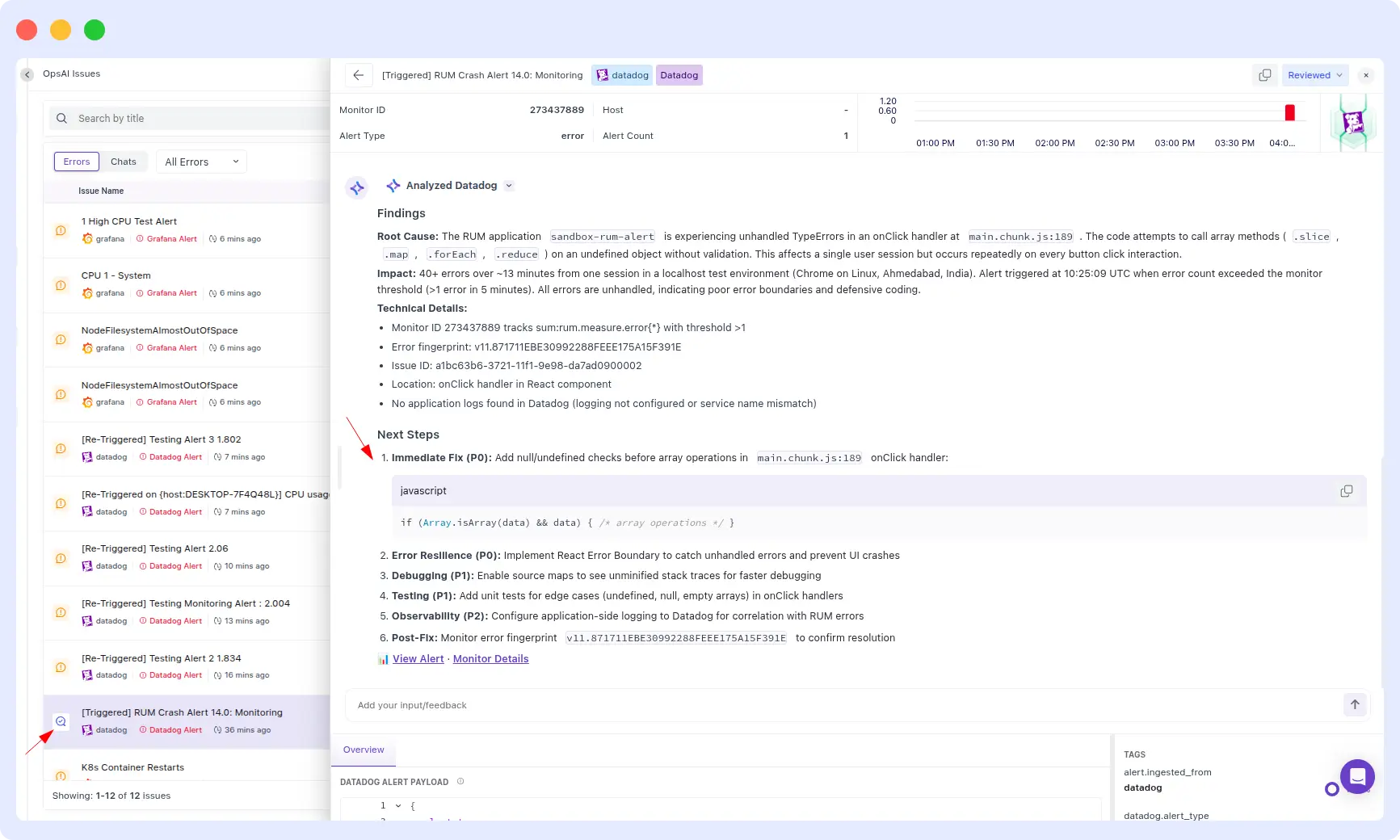Click the magnifier-check icon on the RUM Crash Alert row
Viewport: 1400px width, 840px height.
[x=61, y=721]
